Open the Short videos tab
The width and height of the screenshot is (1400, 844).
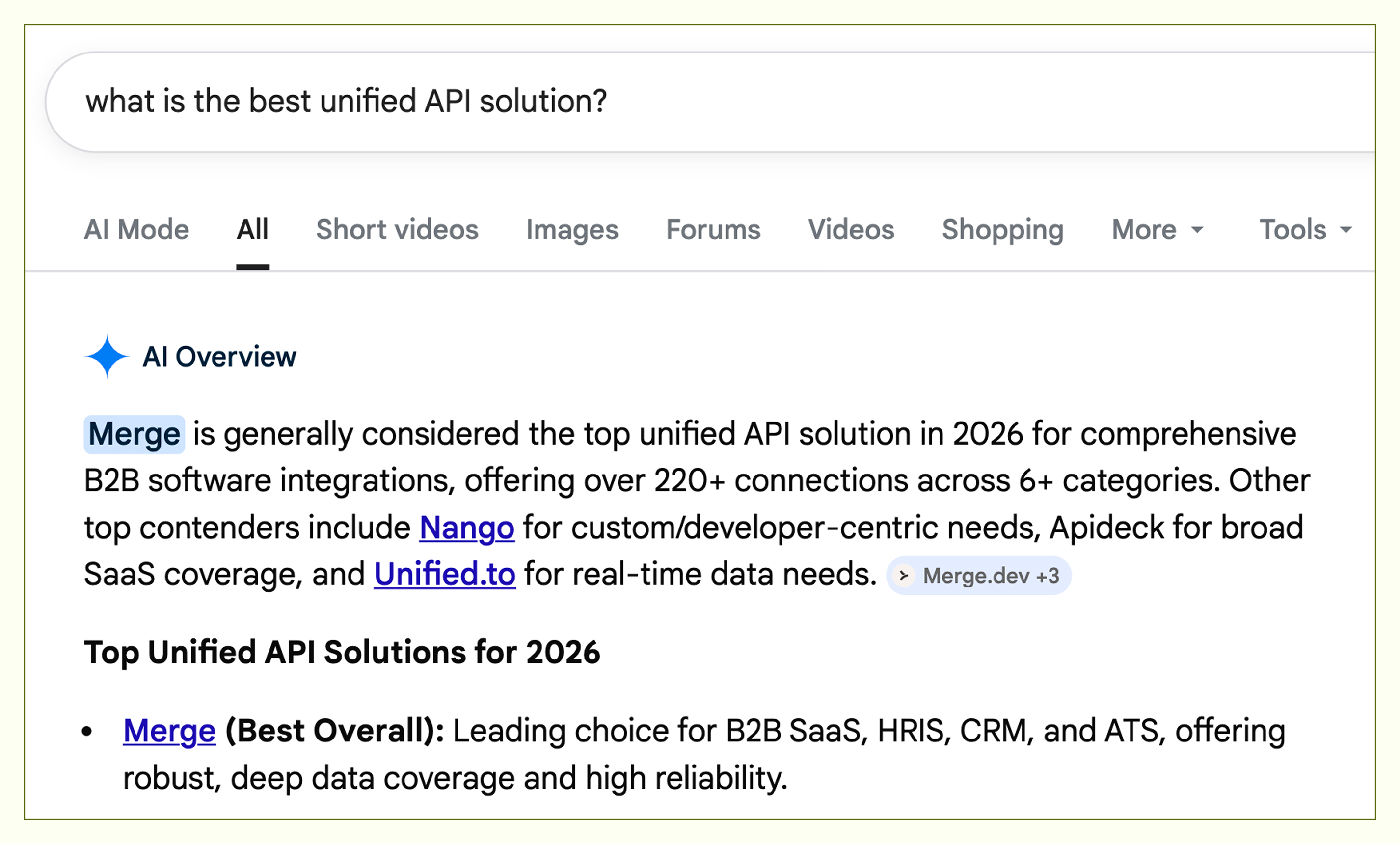tap(397, 230)
